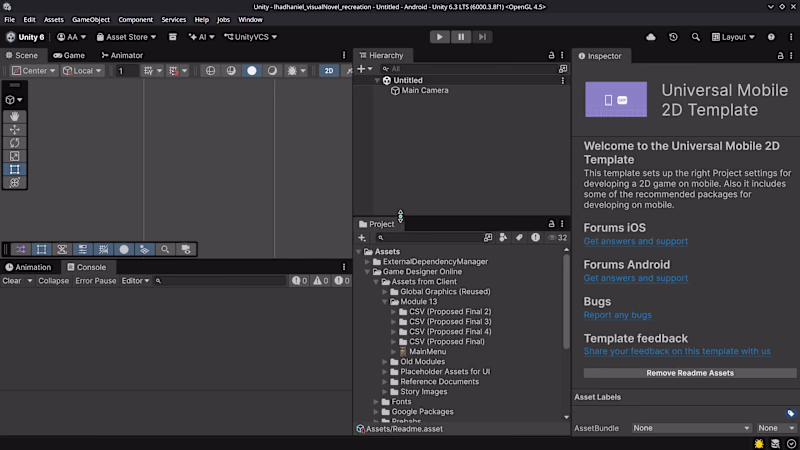
Task: Select the Scale tool
Action: coord(14,156)
